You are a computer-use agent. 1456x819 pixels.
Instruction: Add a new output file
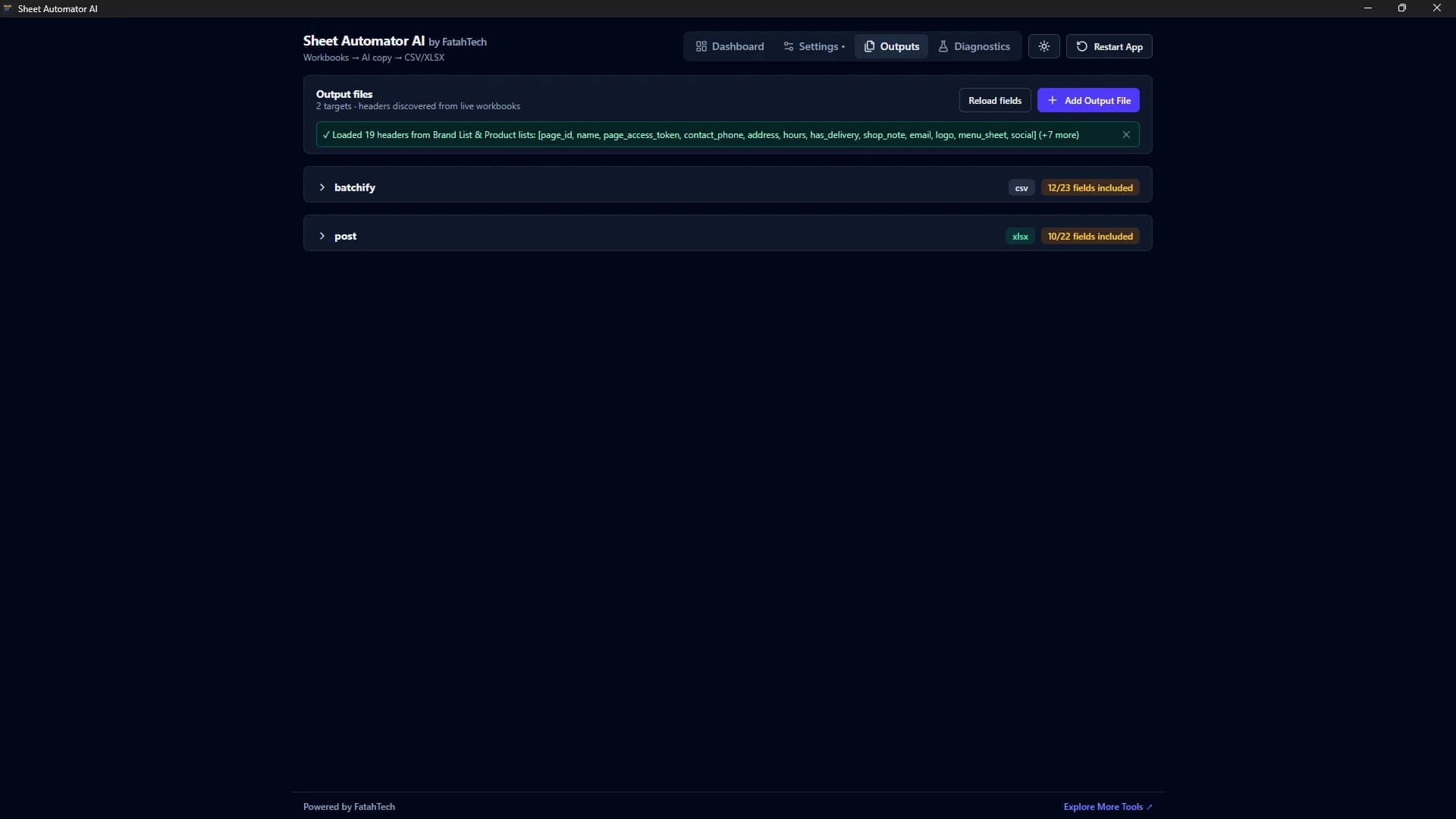click(x=1088, y=100)
